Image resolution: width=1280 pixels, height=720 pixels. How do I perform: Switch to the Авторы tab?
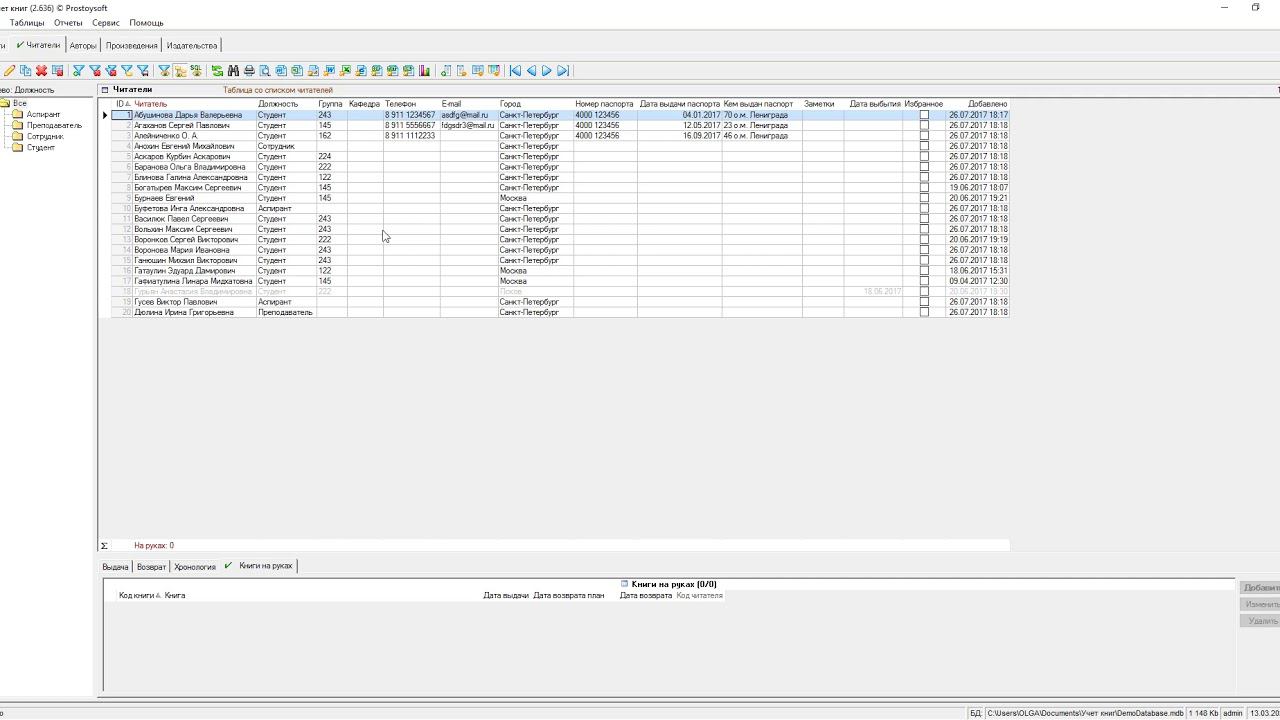pyautogui.click(x=83, y=45)
